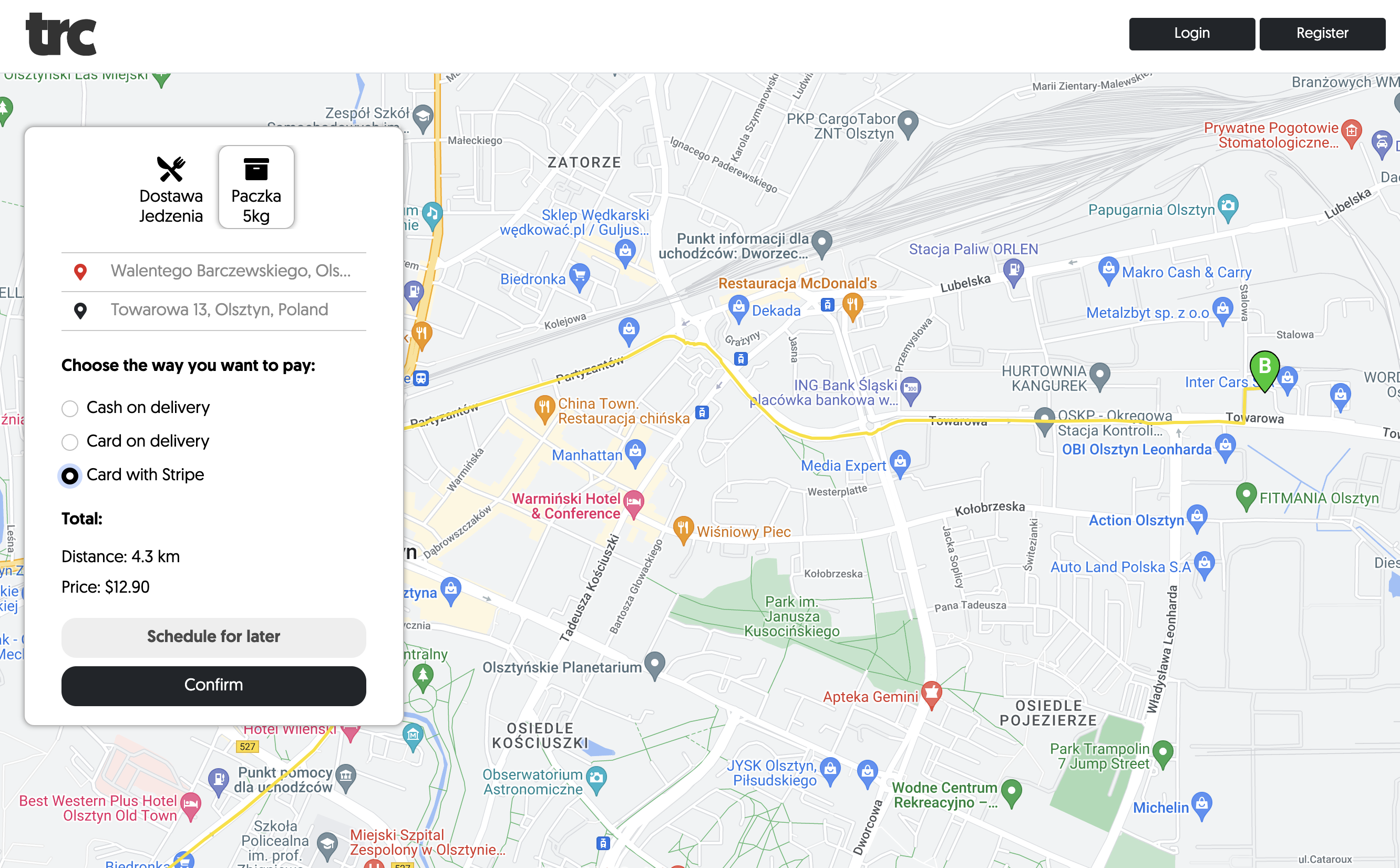Open the Login page
The width and height of the screenshot is (1400, 868).
1192,34
